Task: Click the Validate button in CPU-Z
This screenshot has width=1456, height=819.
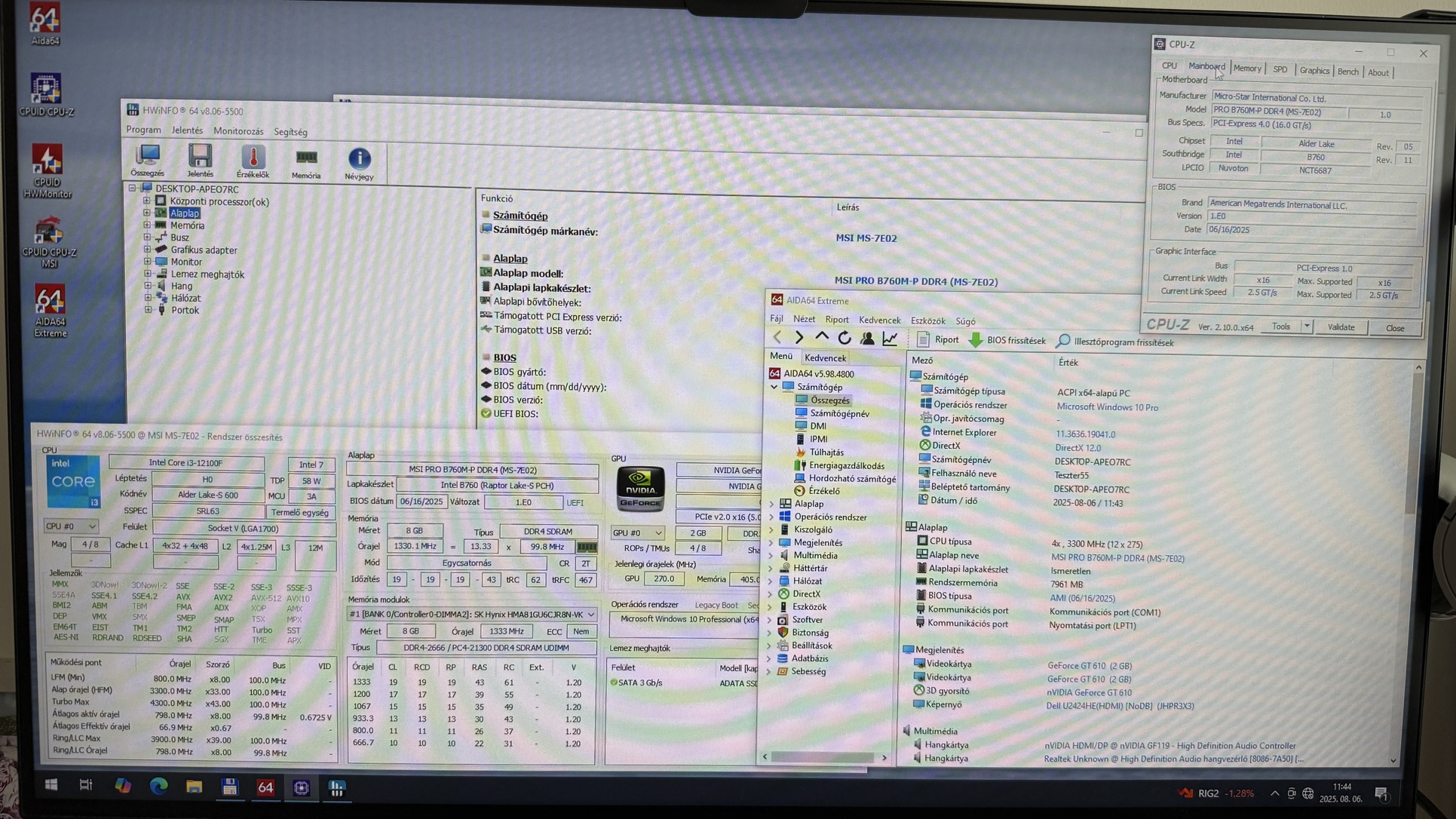Action: pos(1341,327)
